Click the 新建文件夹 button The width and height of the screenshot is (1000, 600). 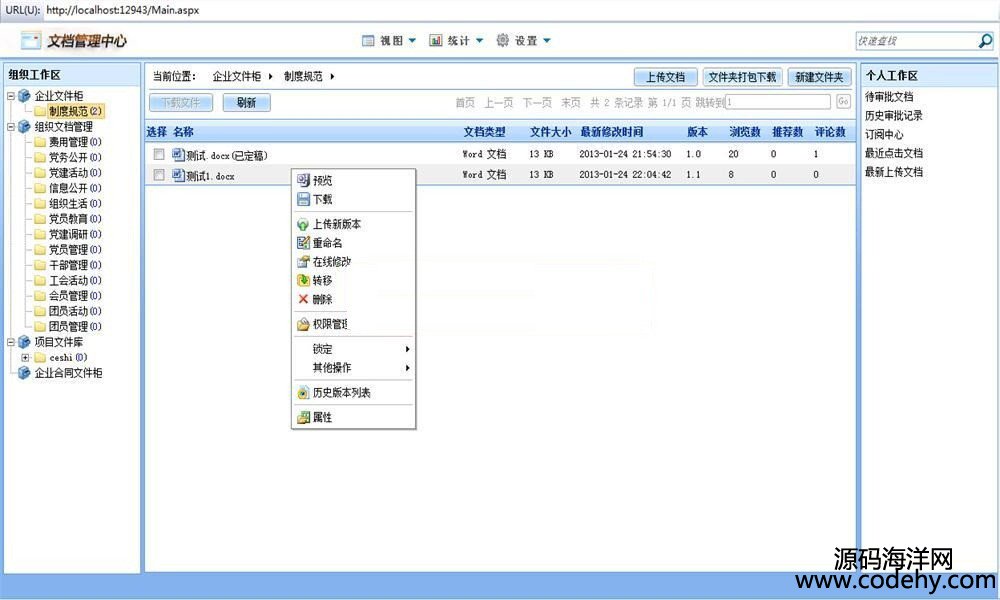tap(820, 77)
